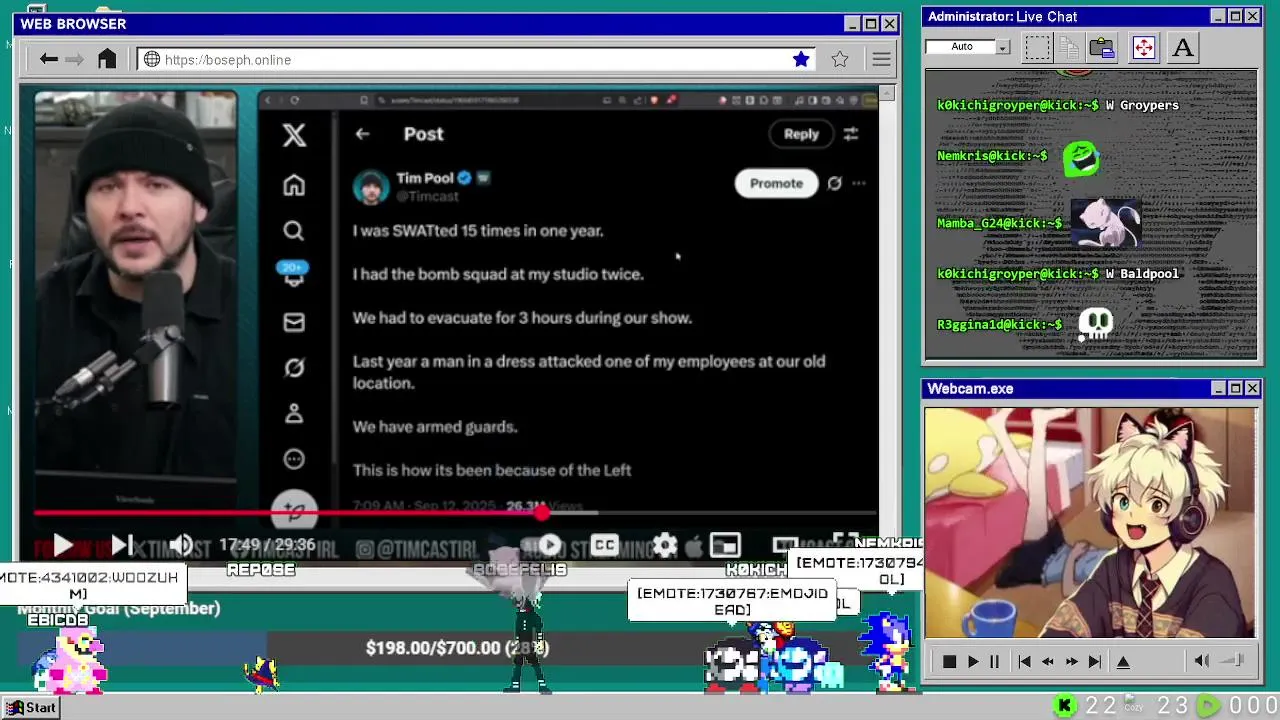The width and height of the screenshot is (1280, 720).
Task: Open the Start menu
Action: [30, 707]
